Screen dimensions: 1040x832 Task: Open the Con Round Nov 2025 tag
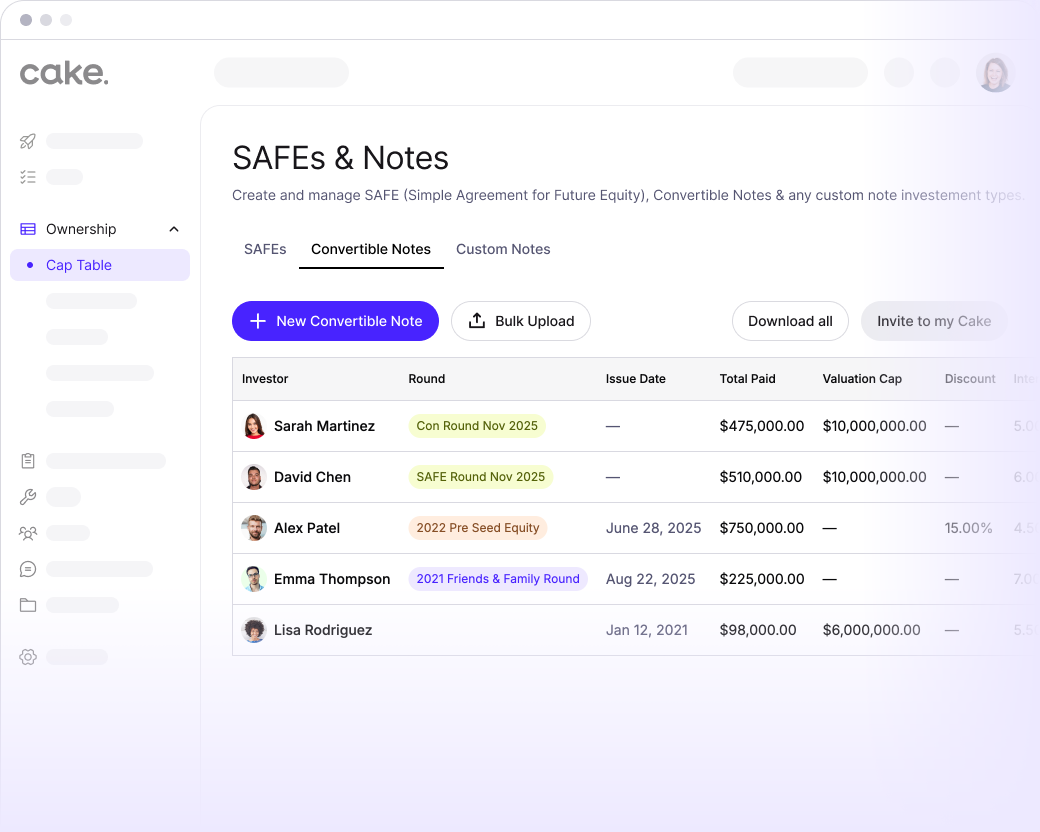[x=477, y=426]
